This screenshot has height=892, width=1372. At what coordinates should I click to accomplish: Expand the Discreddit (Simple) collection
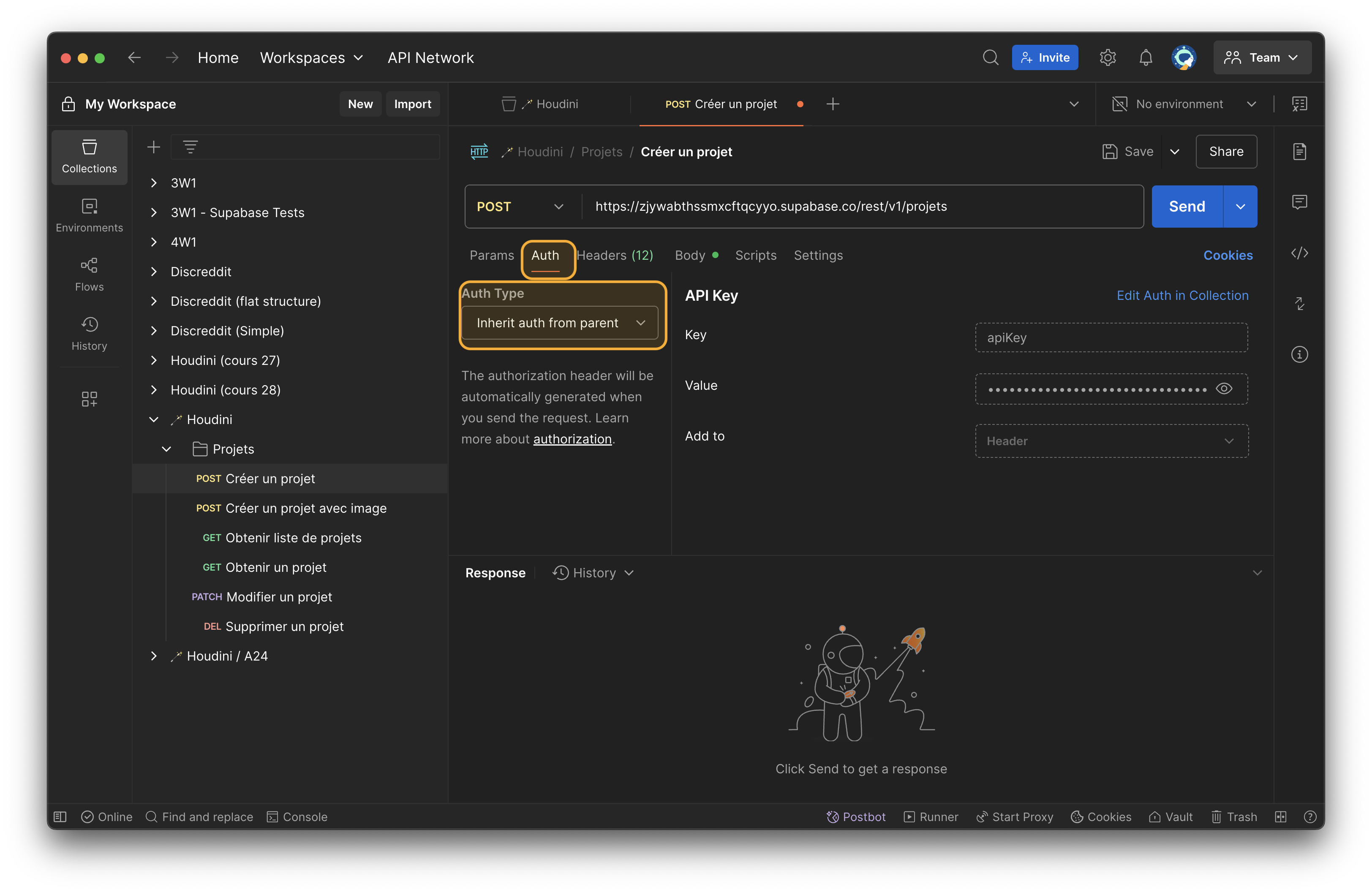[x=153, y=331]
